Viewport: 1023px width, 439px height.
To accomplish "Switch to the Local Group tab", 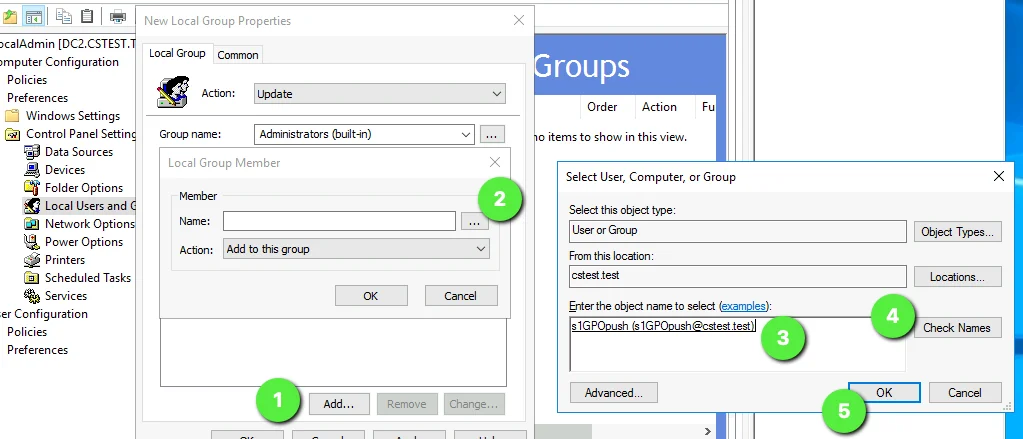I will point(177,53).
